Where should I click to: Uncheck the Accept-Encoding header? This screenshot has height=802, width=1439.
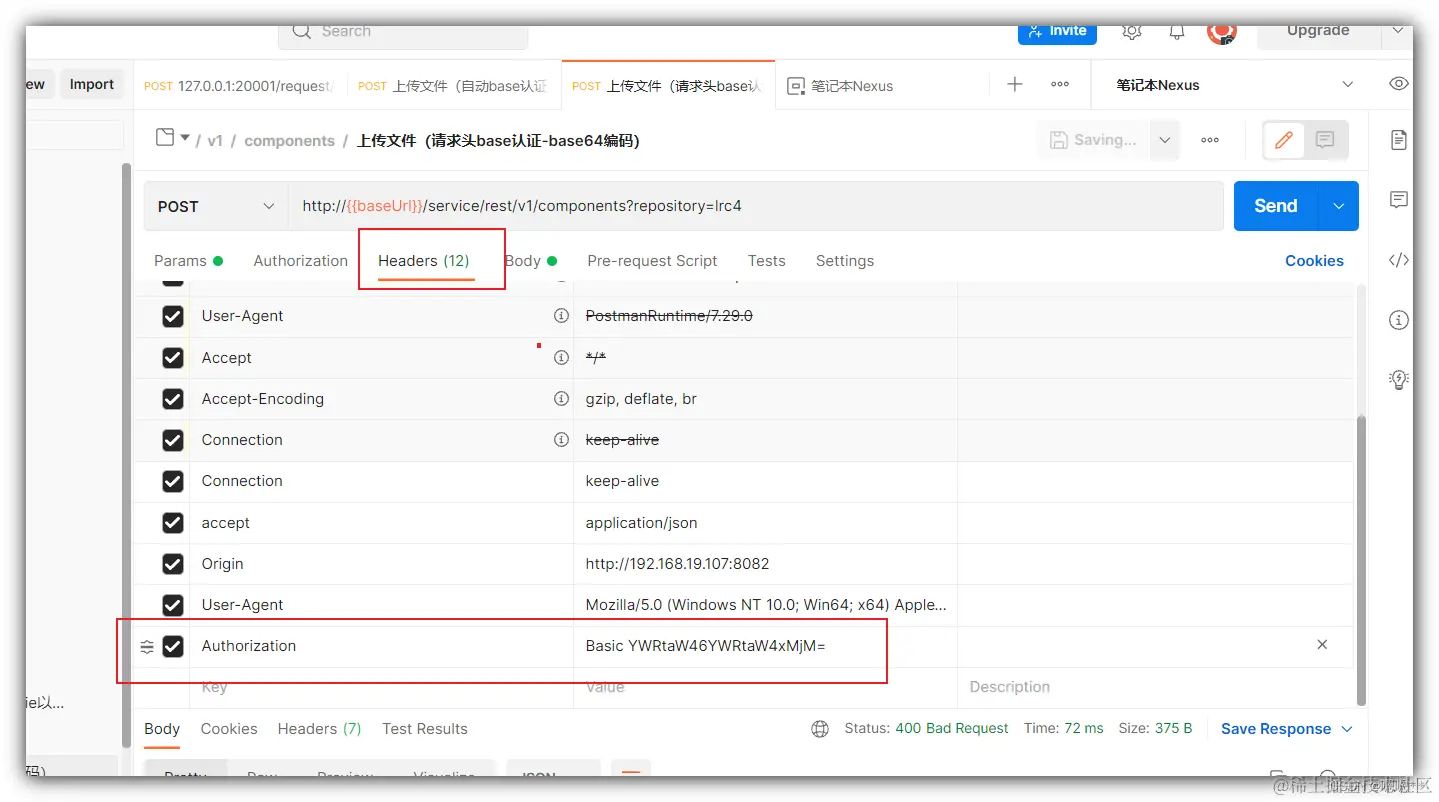[173, 399]
